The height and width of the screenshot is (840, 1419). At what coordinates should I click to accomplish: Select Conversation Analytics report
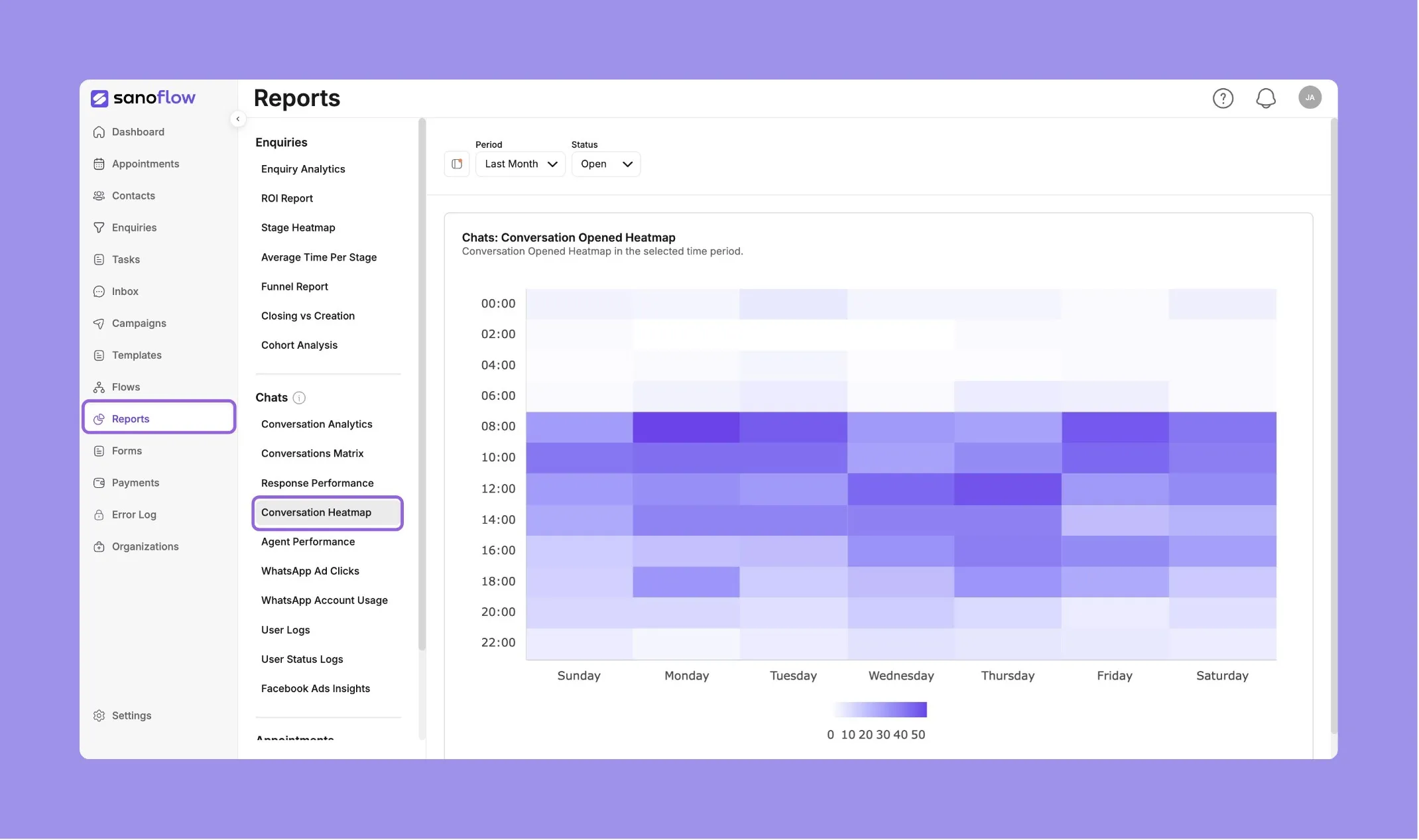pos(316,424)
